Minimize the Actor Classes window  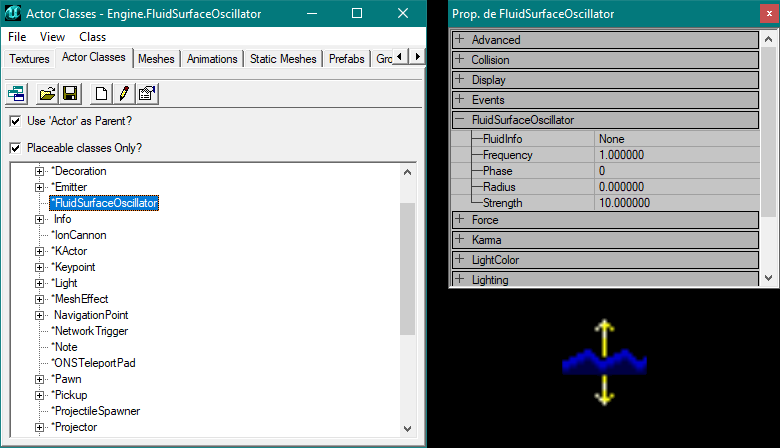click(312, 13)
